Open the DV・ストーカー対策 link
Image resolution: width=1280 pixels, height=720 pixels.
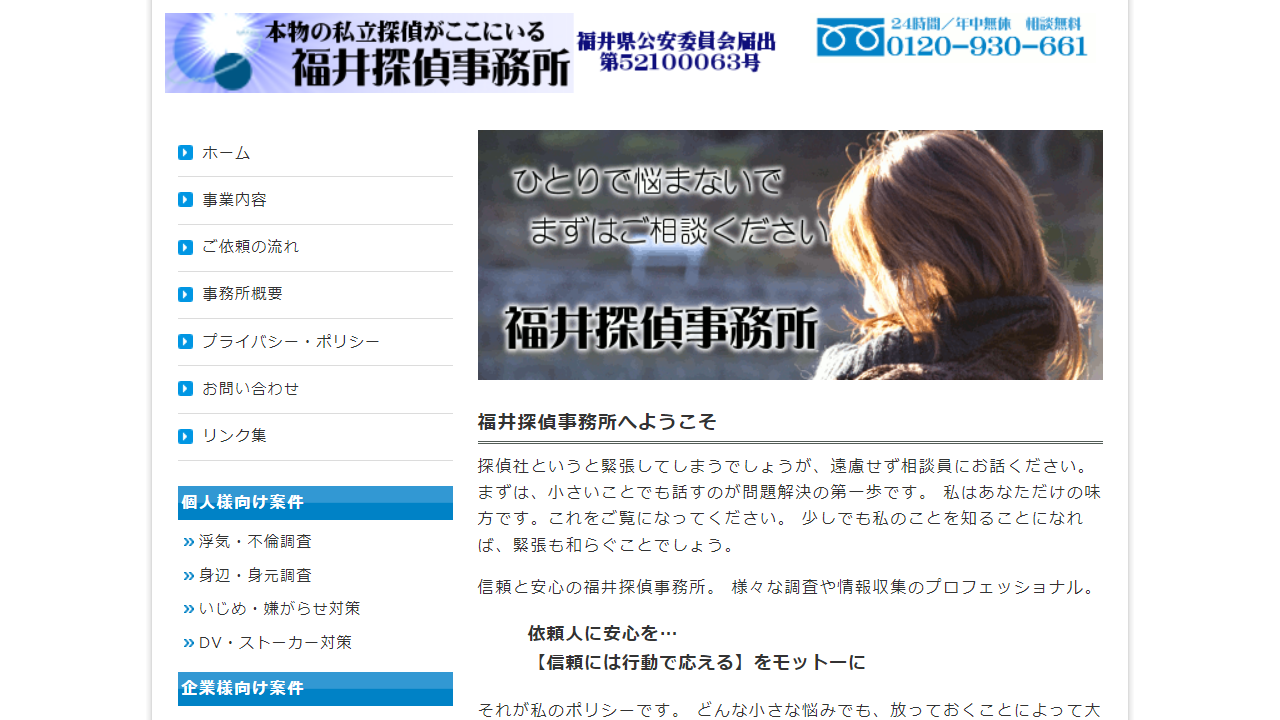coord(275,642)
